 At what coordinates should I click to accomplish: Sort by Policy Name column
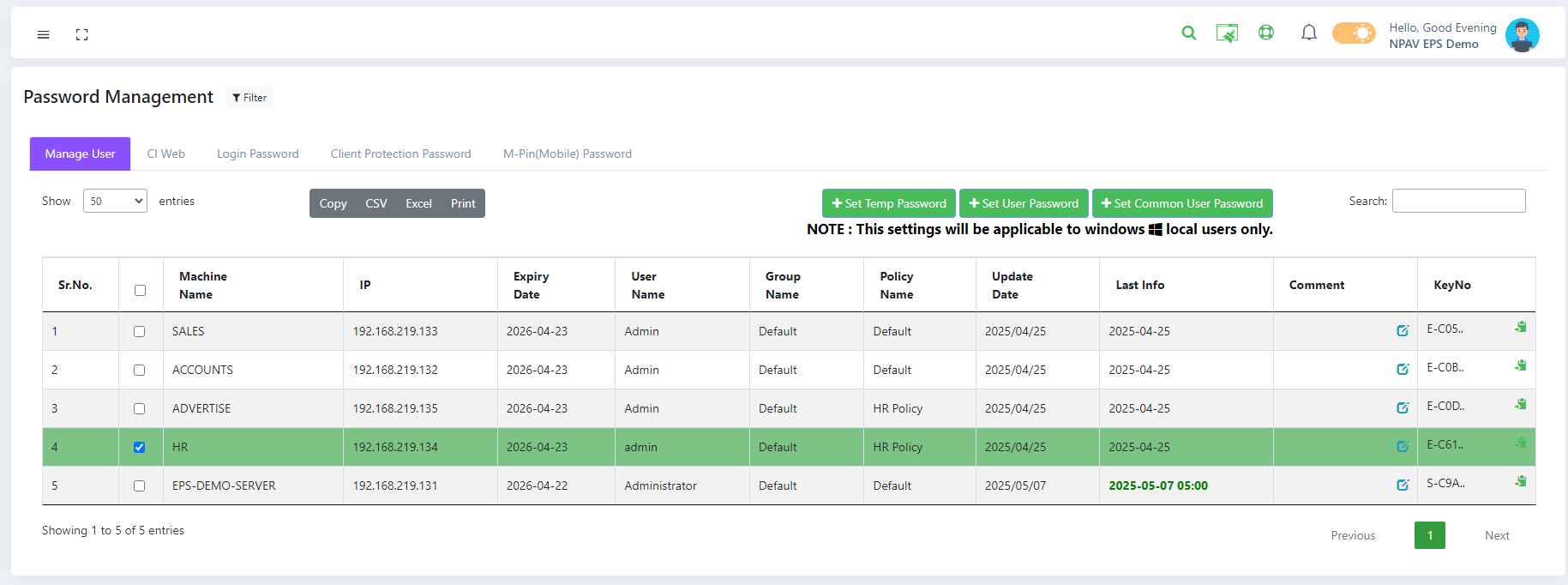click(920, 285)
